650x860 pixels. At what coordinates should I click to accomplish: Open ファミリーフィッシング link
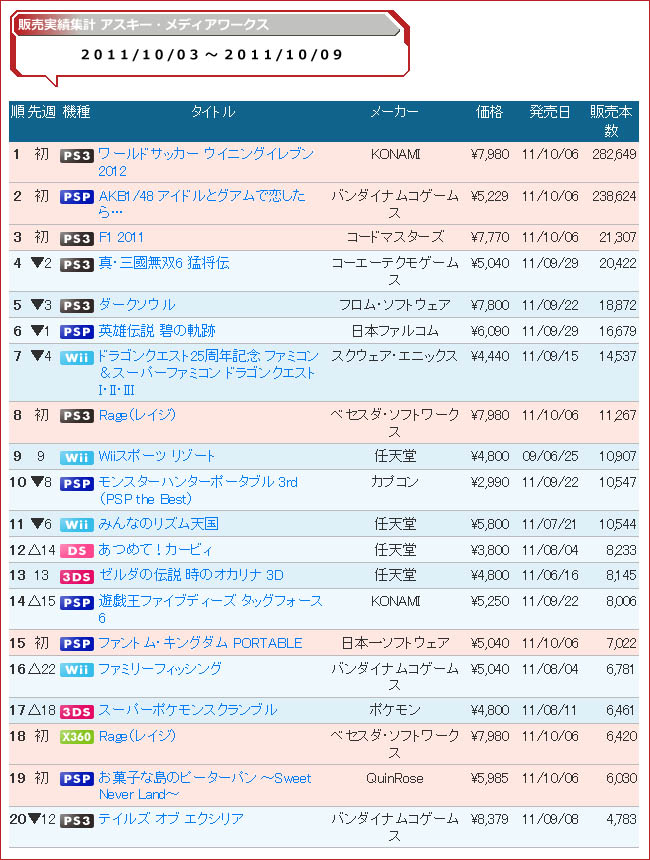160,669
